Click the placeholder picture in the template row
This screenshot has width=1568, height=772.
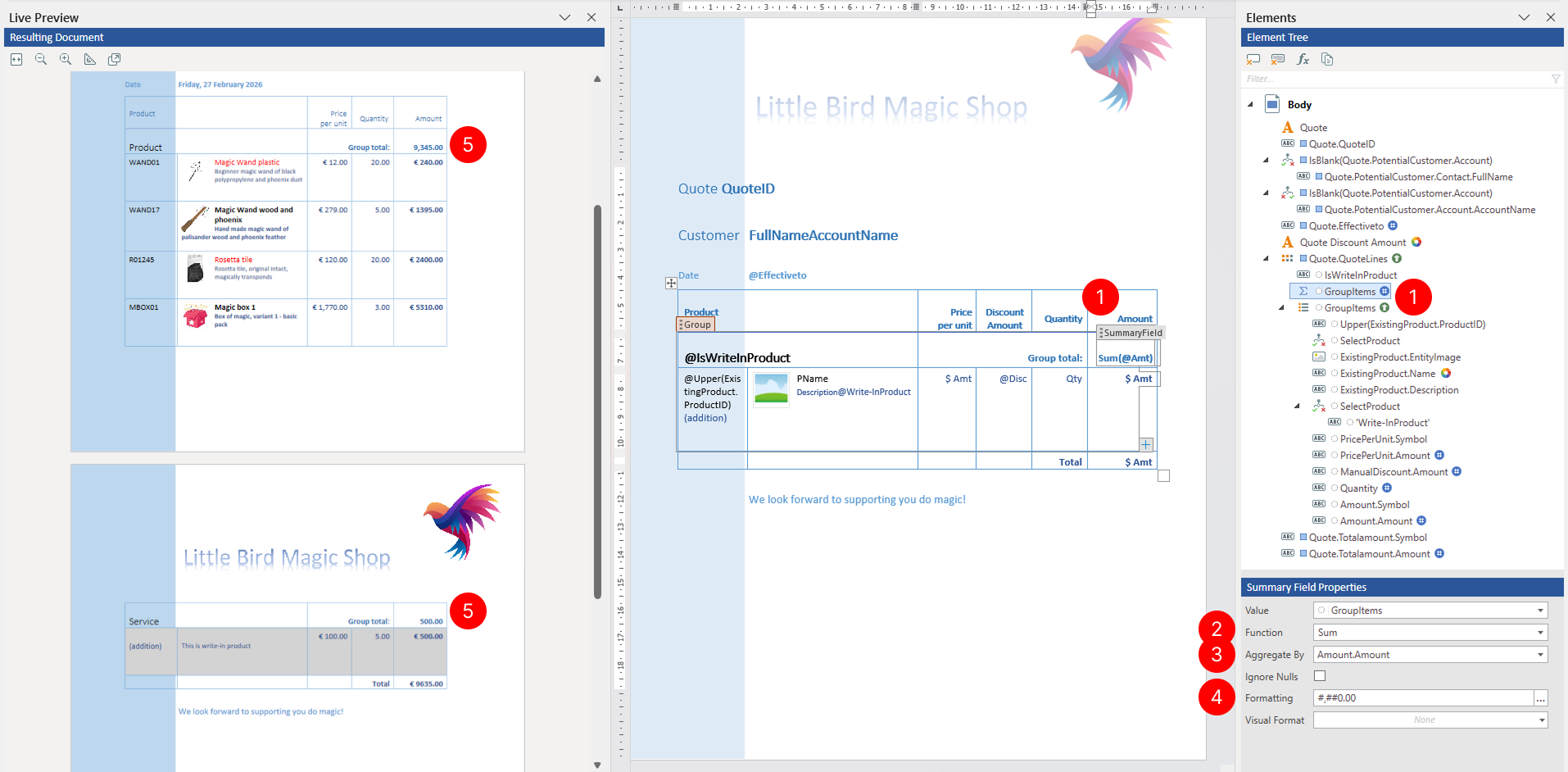coord(771,388)
